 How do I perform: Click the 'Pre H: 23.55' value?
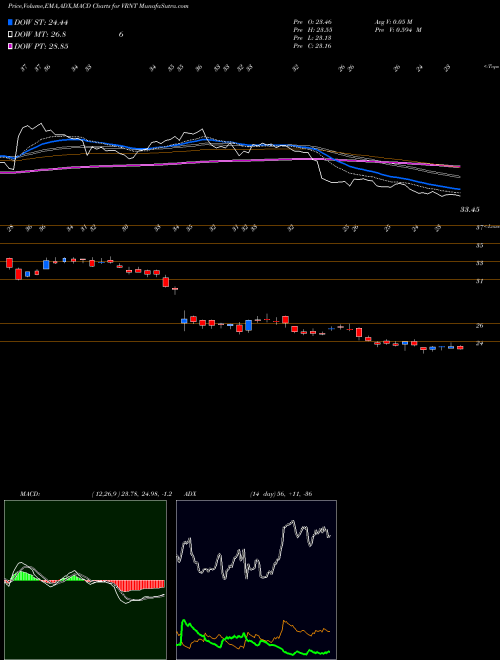[x=312, y=30]
